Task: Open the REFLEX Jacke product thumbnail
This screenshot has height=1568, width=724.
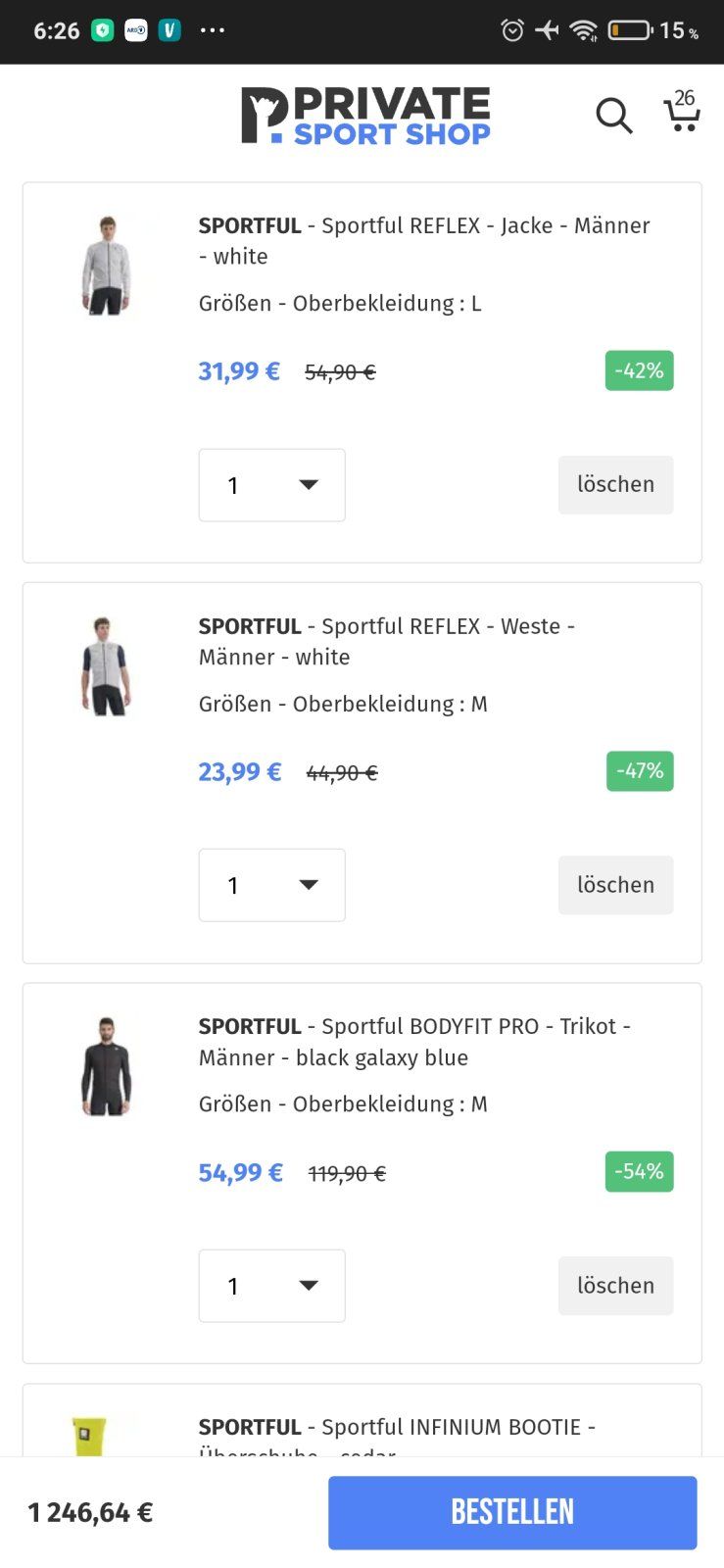Action: click(x=106, y=266)
